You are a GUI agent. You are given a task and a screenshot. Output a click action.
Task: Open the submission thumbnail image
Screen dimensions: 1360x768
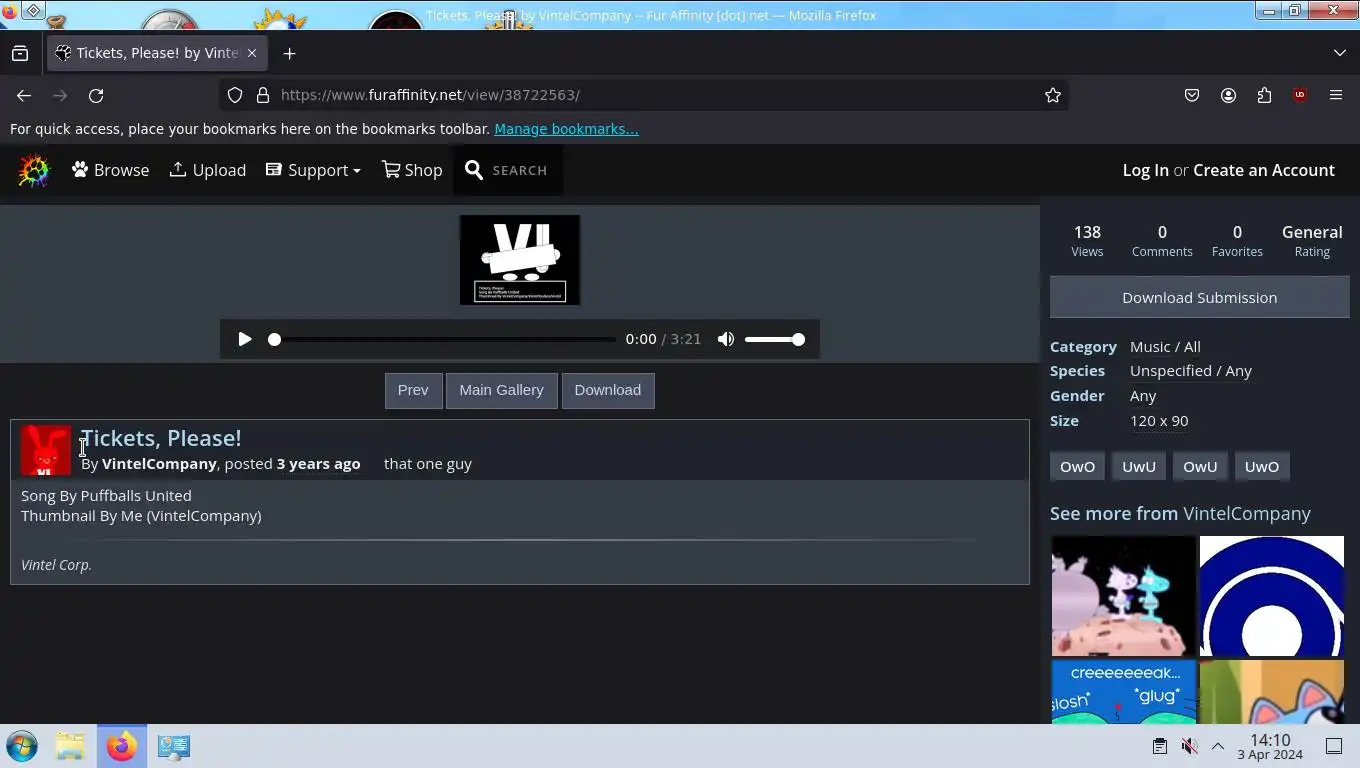click(520, 260)
